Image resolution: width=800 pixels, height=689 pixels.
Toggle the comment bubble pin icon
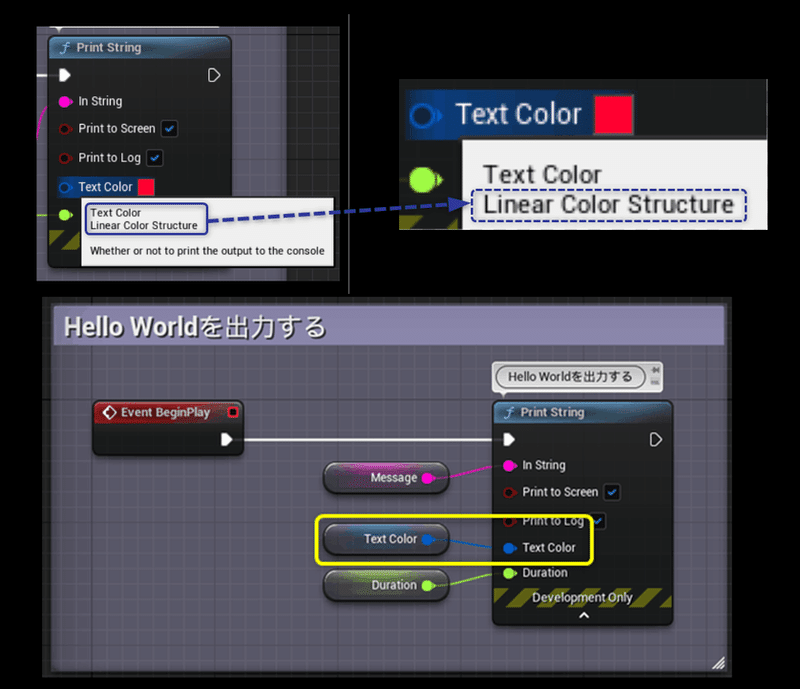(x=656, y=369)
